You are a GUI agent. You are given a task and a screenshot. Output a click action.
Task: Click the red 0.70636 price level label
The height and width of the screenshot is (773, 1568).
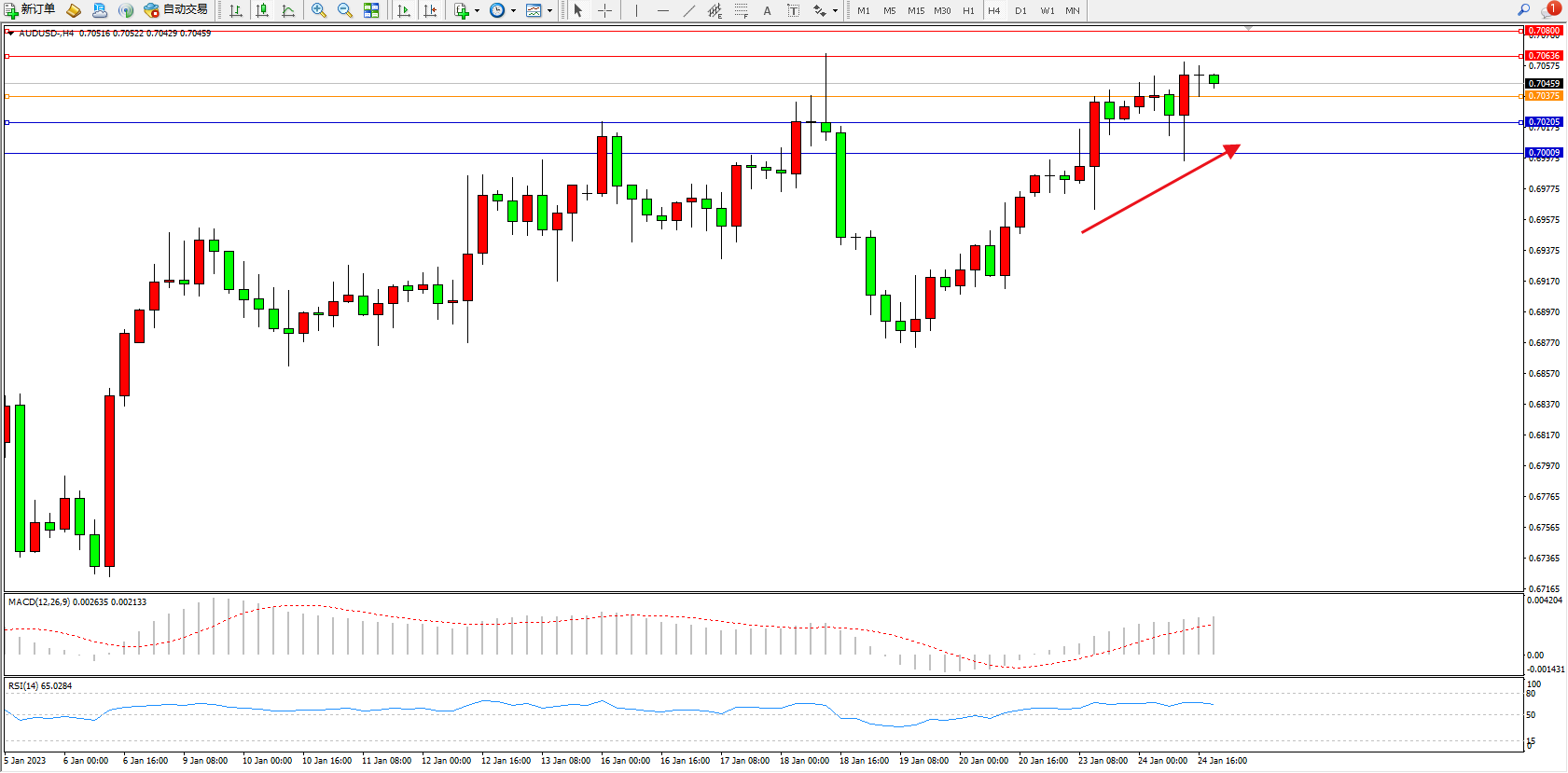1544,56
